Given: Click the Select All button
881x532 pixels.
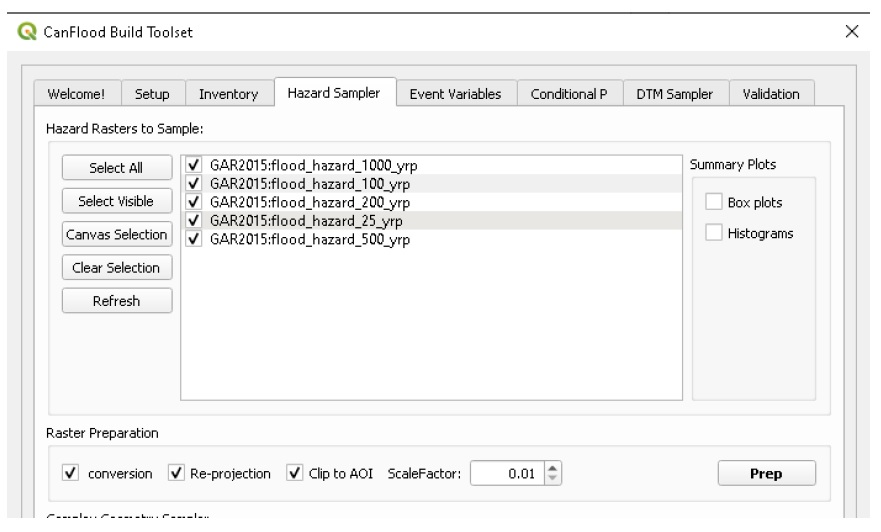Looking at the screenshot, I should point(117,167).
